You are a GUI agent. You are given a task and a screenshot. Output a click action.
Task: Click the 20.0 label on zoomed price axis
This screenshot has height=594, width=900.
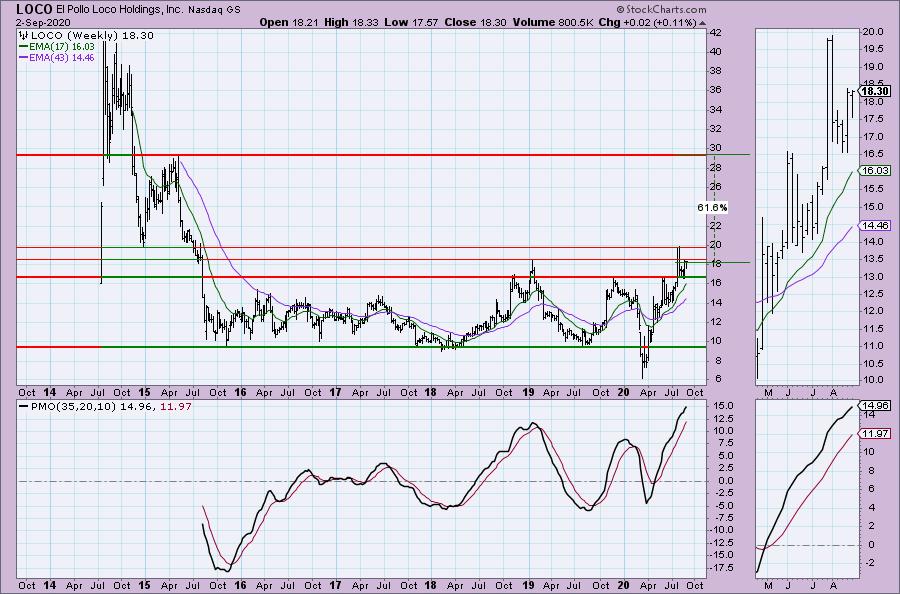click(871, 32)
